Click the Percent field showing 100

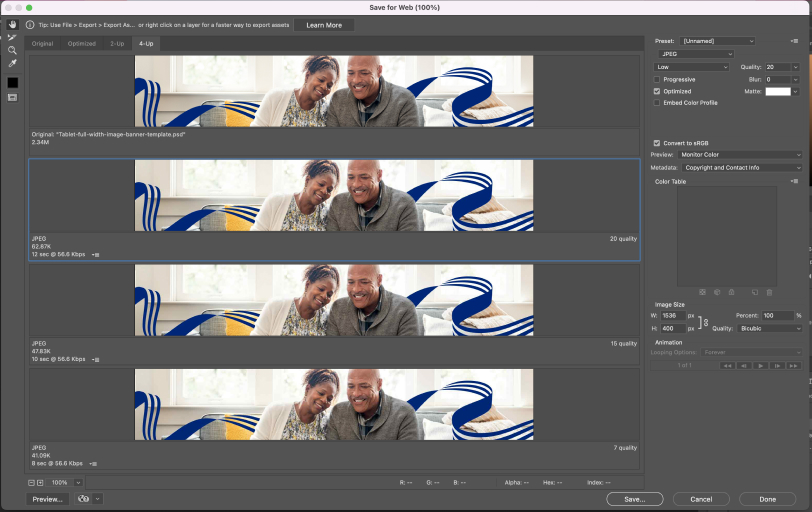[x=777, y=316]
